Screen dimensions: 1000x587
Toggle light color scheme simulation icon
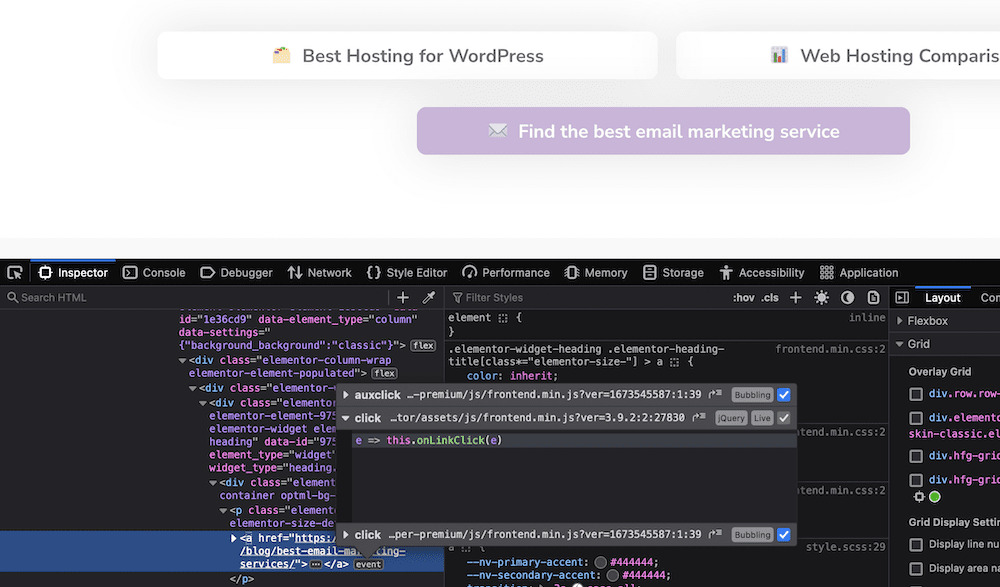pyautogui.click(x=821, y=297)
